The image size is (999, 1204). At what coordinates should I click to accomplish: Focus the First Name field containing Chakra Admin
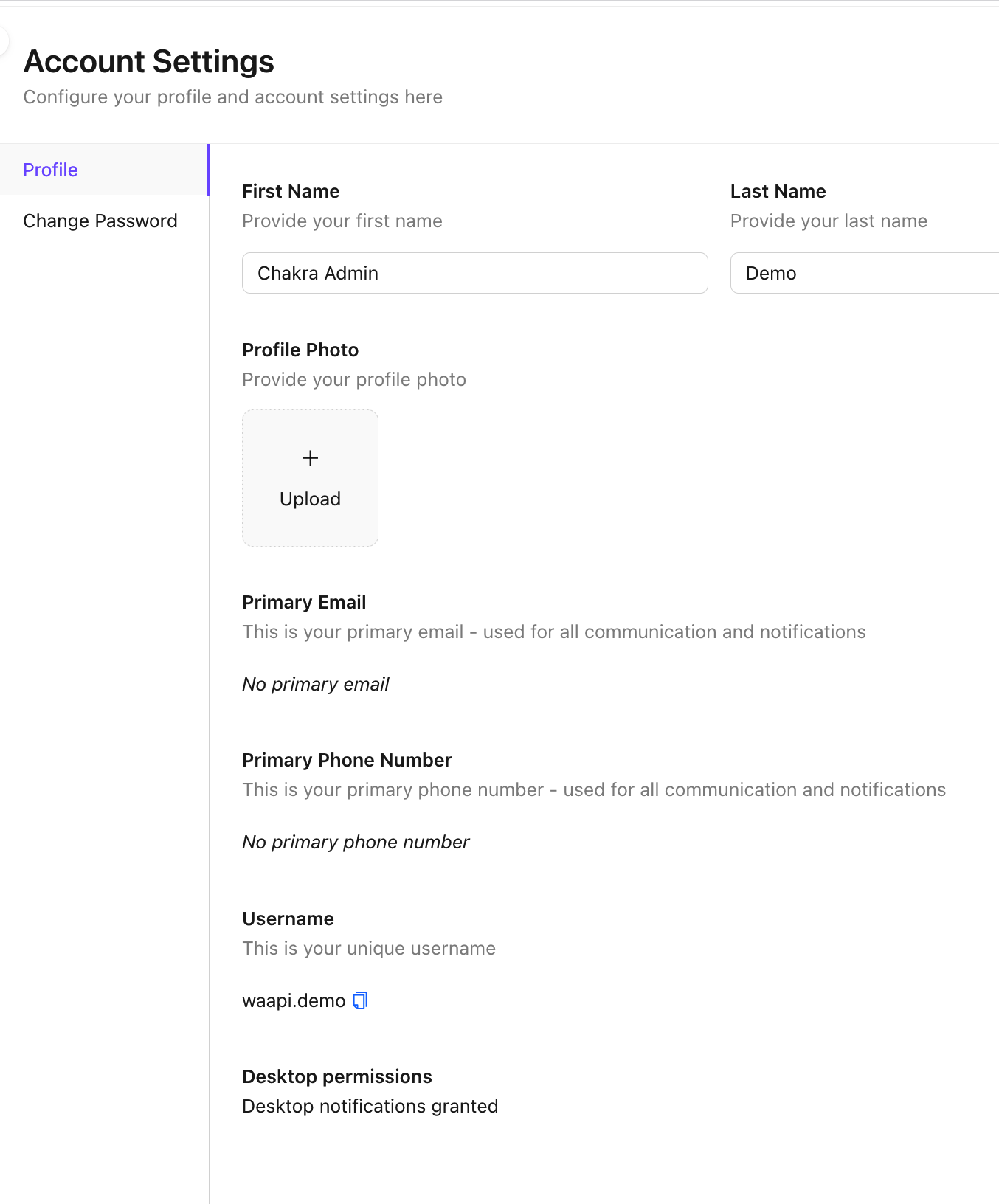click(474, 273)
